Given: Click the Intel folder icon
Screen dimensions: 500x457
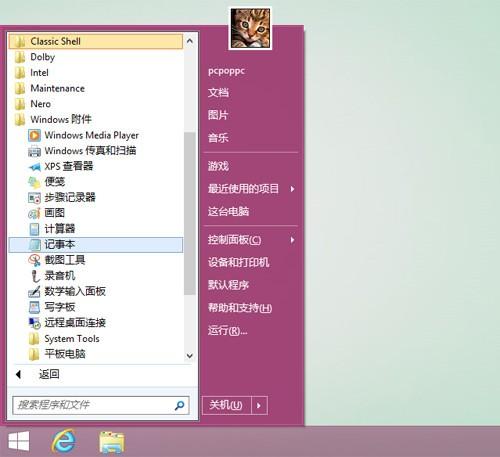Looking at the screenshot, I should click(20, 73).
